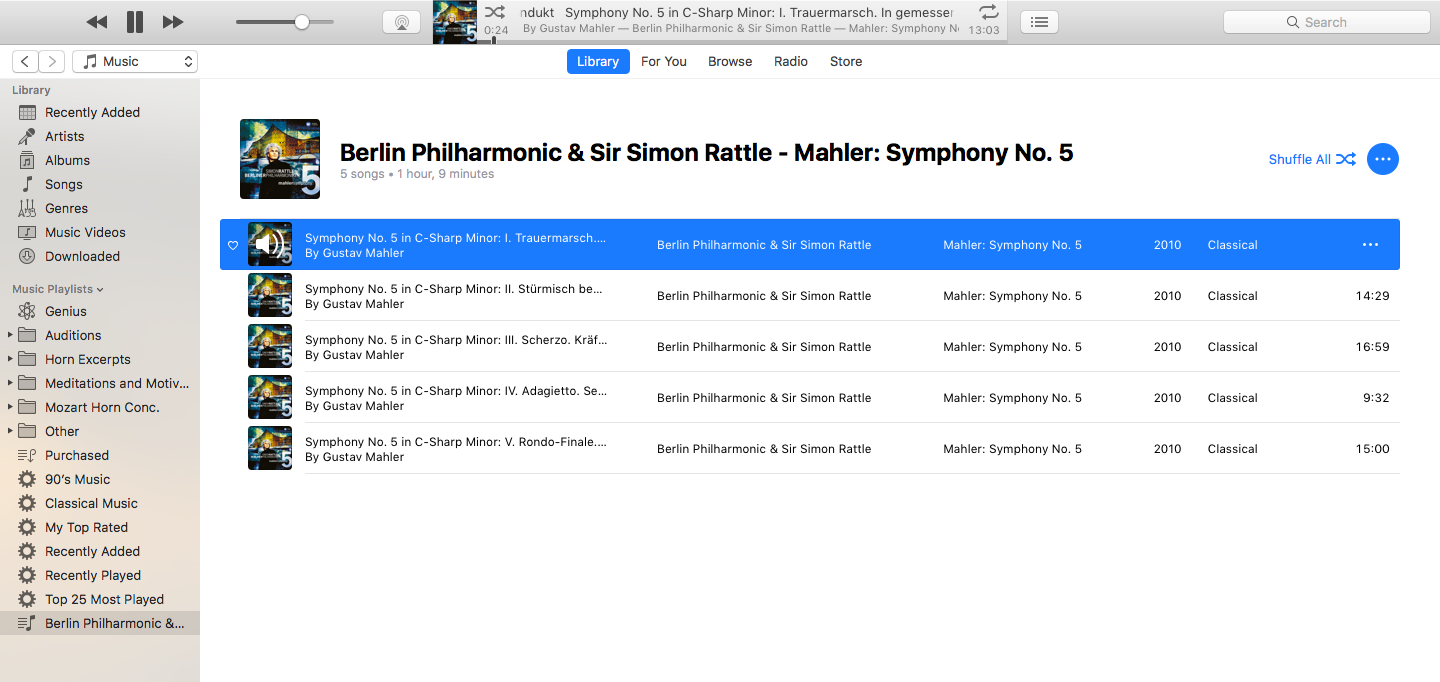Toggle repeat in the now playing bar
The height and width of the screenshot is (682, 1440).
click(988, 12)
